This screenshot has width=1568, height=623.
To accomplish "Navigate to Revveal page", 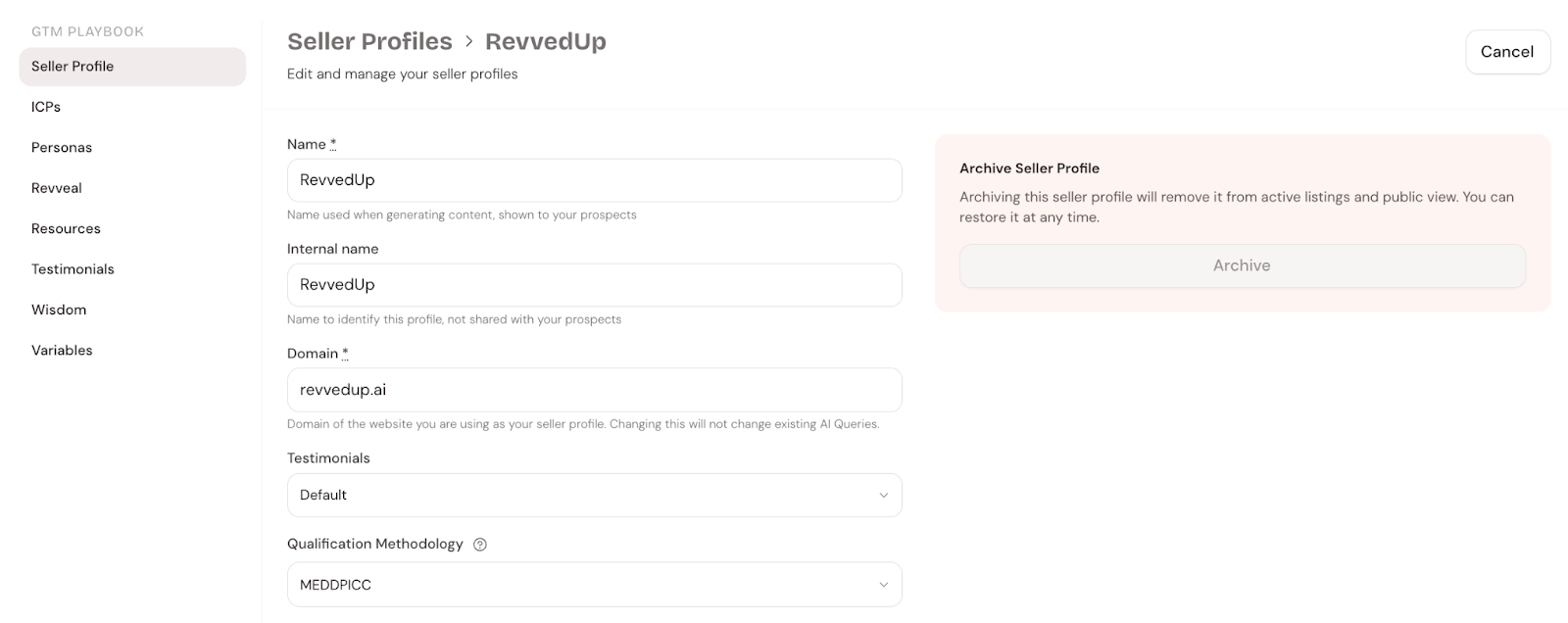I will [x=57, y=188].
